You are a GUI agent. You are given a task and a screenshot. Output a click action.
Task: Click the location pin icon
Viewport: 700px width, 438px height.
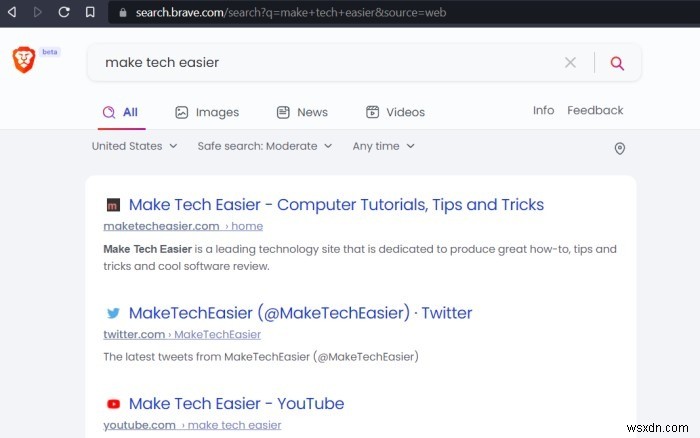[619, 148]
